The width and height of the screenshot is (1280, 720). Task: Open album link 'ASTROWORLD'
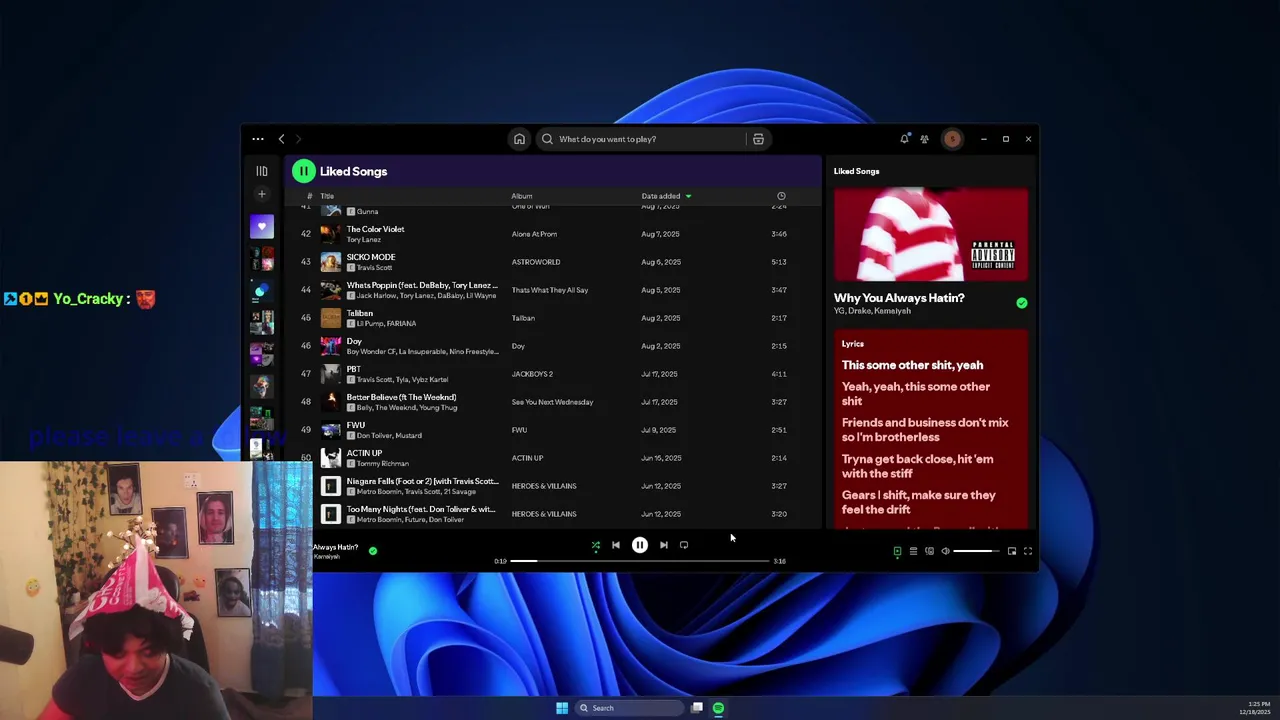tap(536, 262)
